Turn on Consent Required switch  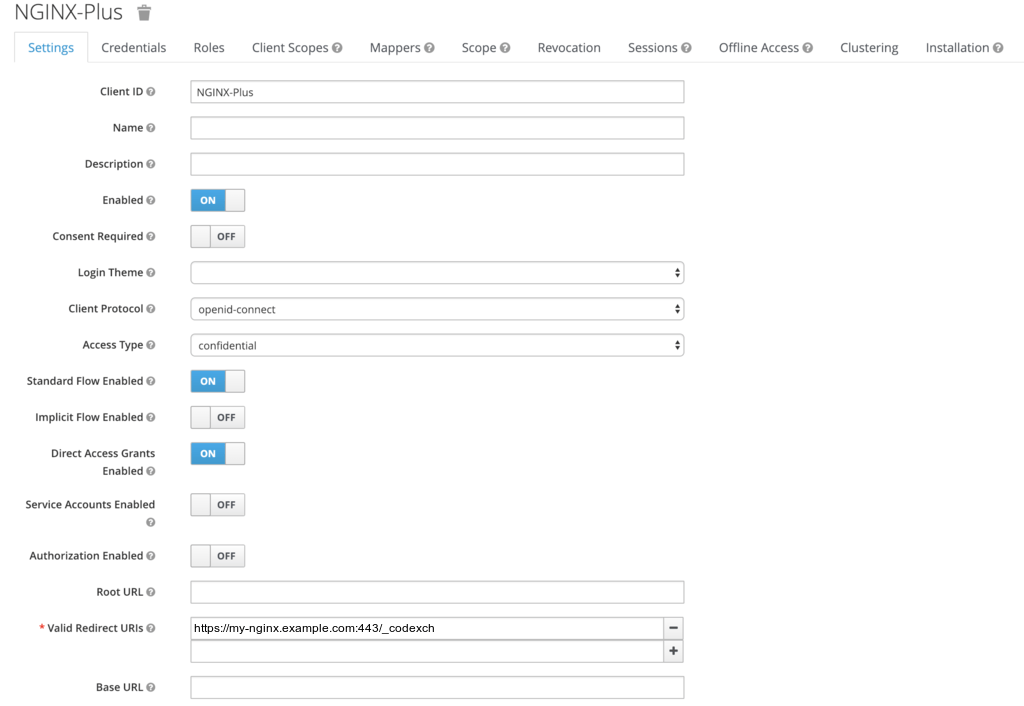pos(217,237)
